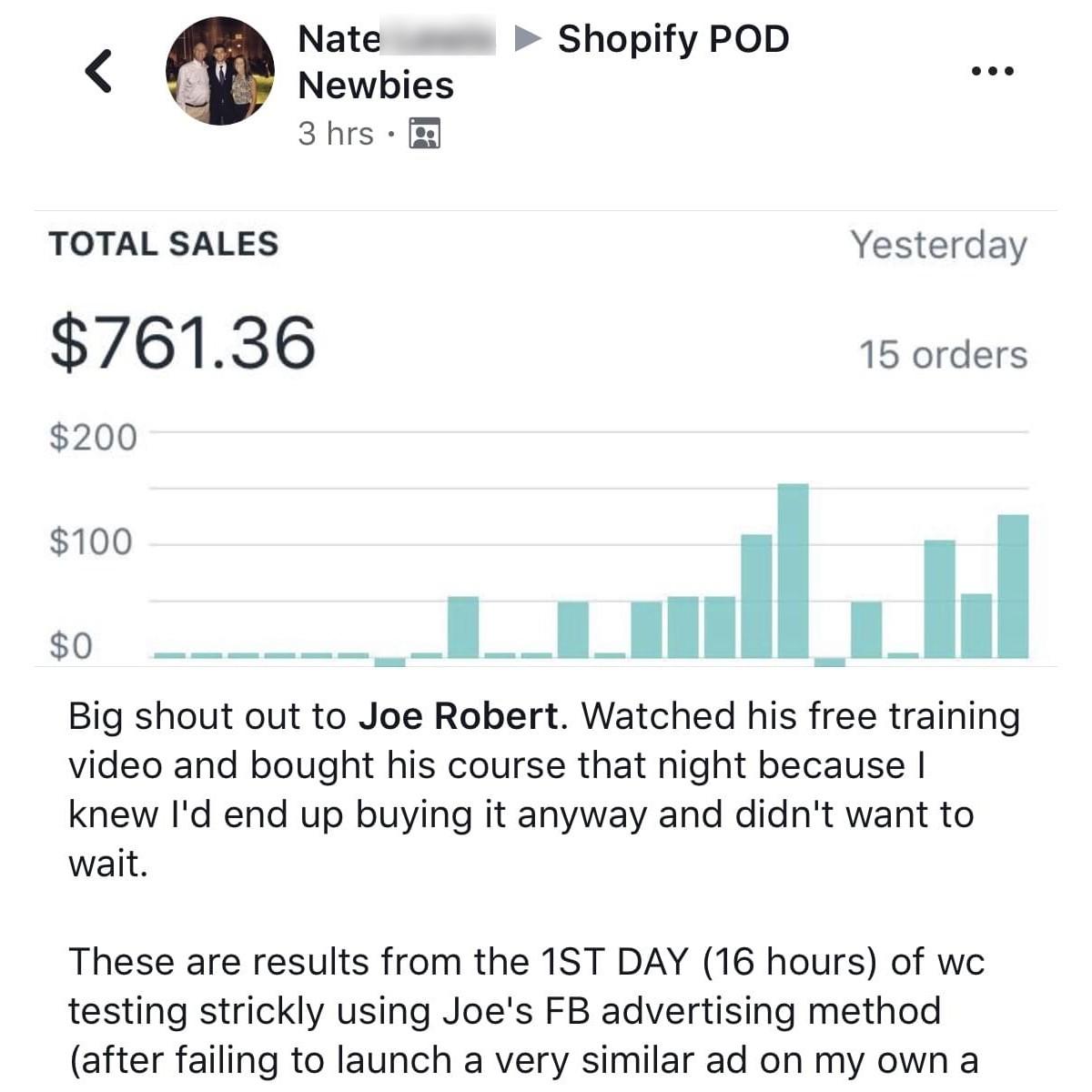This screenshot has height=1092, width=1092.
Task: Open Nate's profile picture
Action: point(219,71)
